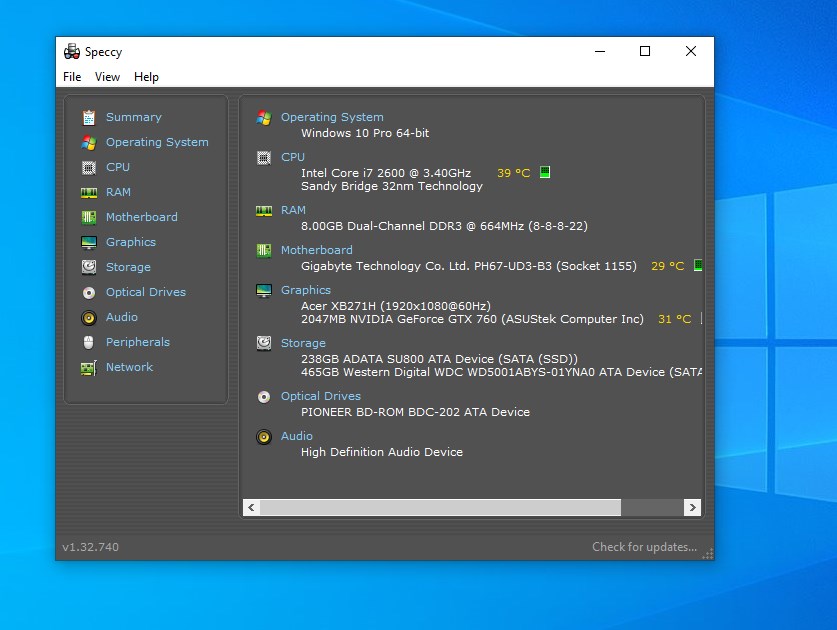837x630 pixels.
Task: Click Check for updates link
Action: point(644,547)
